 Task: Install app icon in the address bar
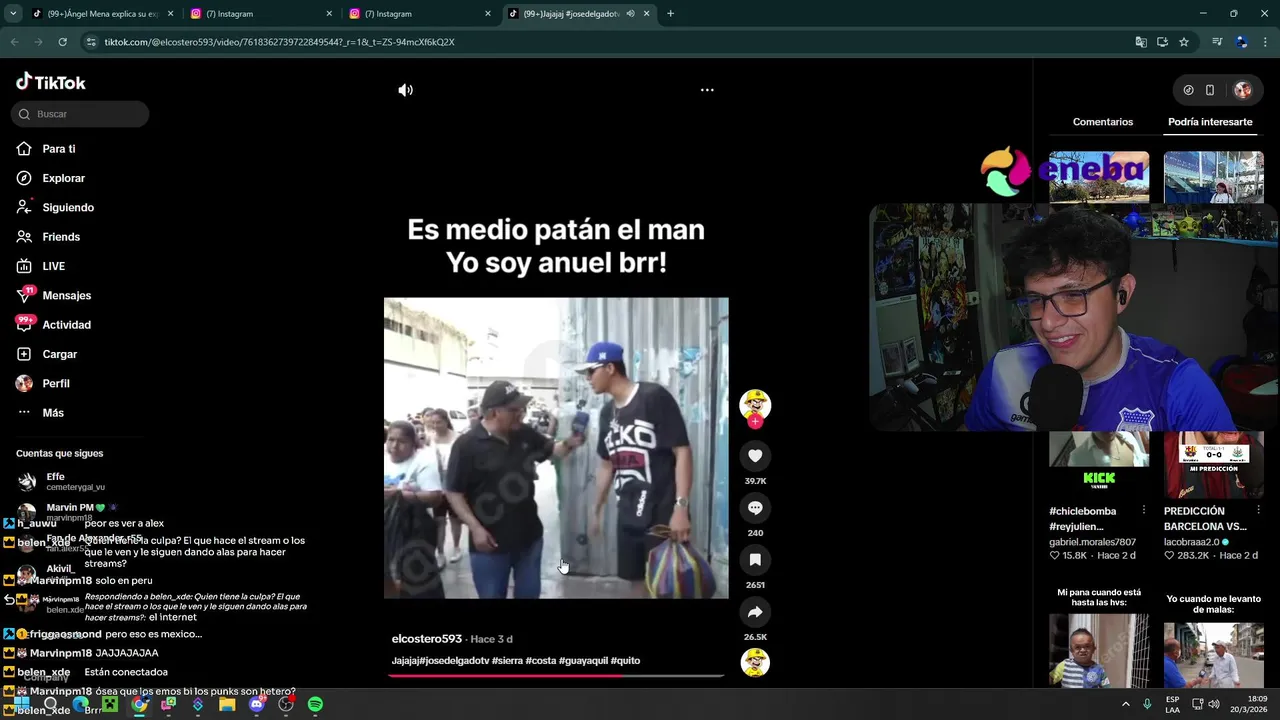tap(1162, 42)
